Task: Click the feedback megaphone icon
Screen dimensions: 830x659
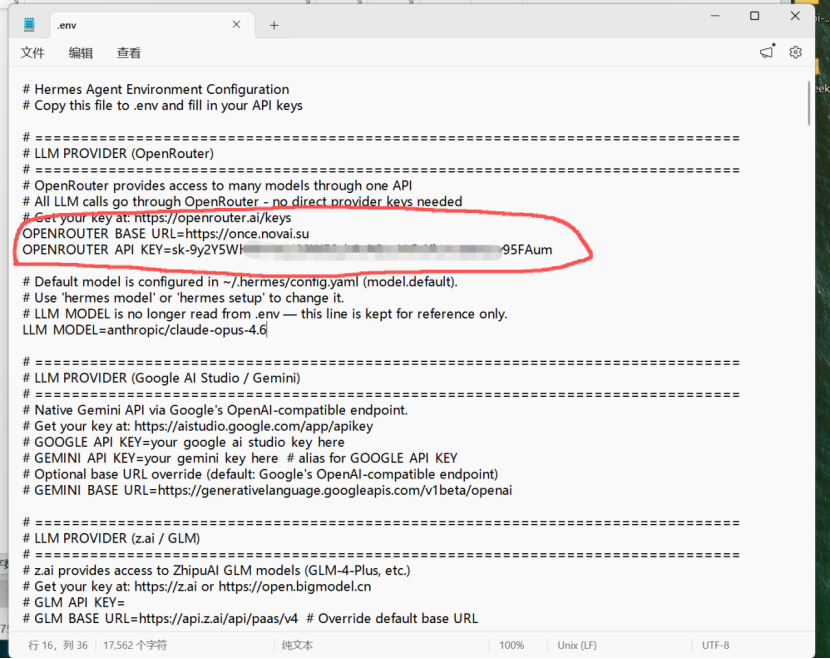Action: (x=765, y=52)
